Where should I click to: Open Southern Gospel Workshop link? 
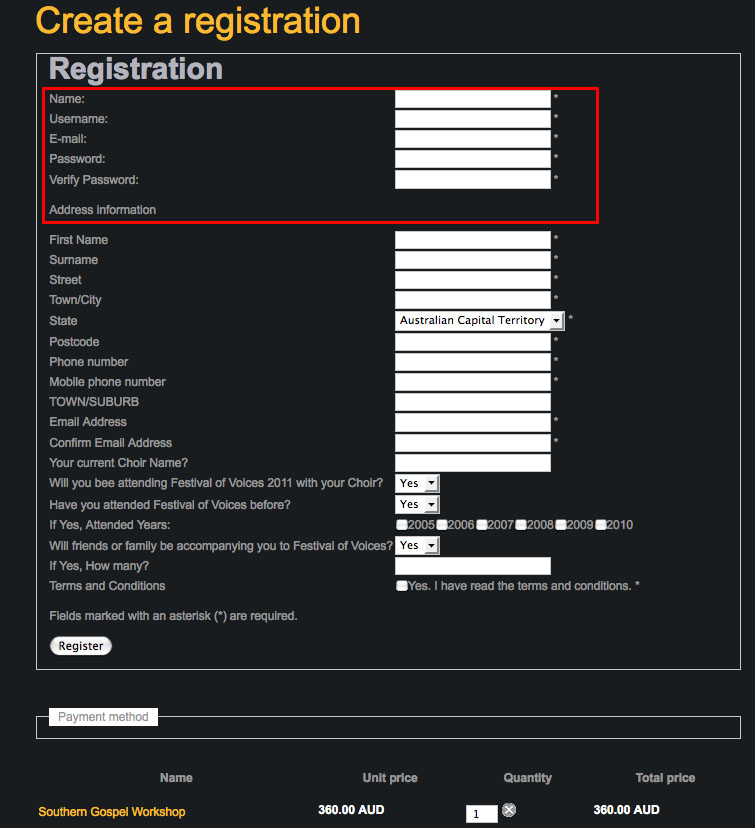coord(112,811)
